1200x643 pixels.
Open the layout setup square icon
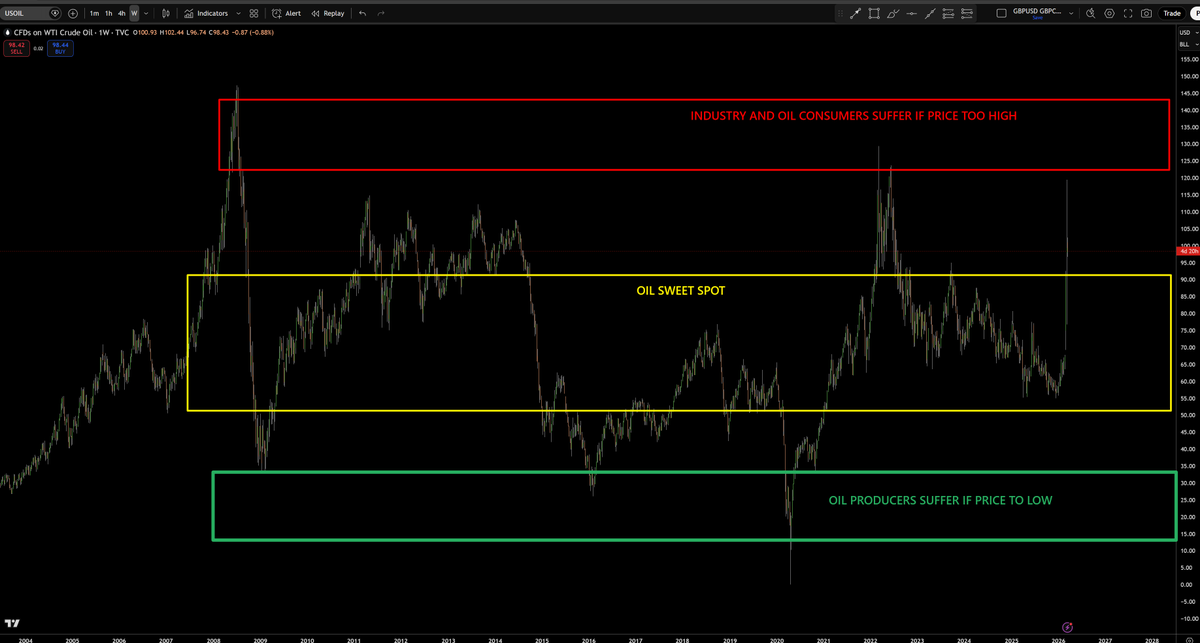1003,14
